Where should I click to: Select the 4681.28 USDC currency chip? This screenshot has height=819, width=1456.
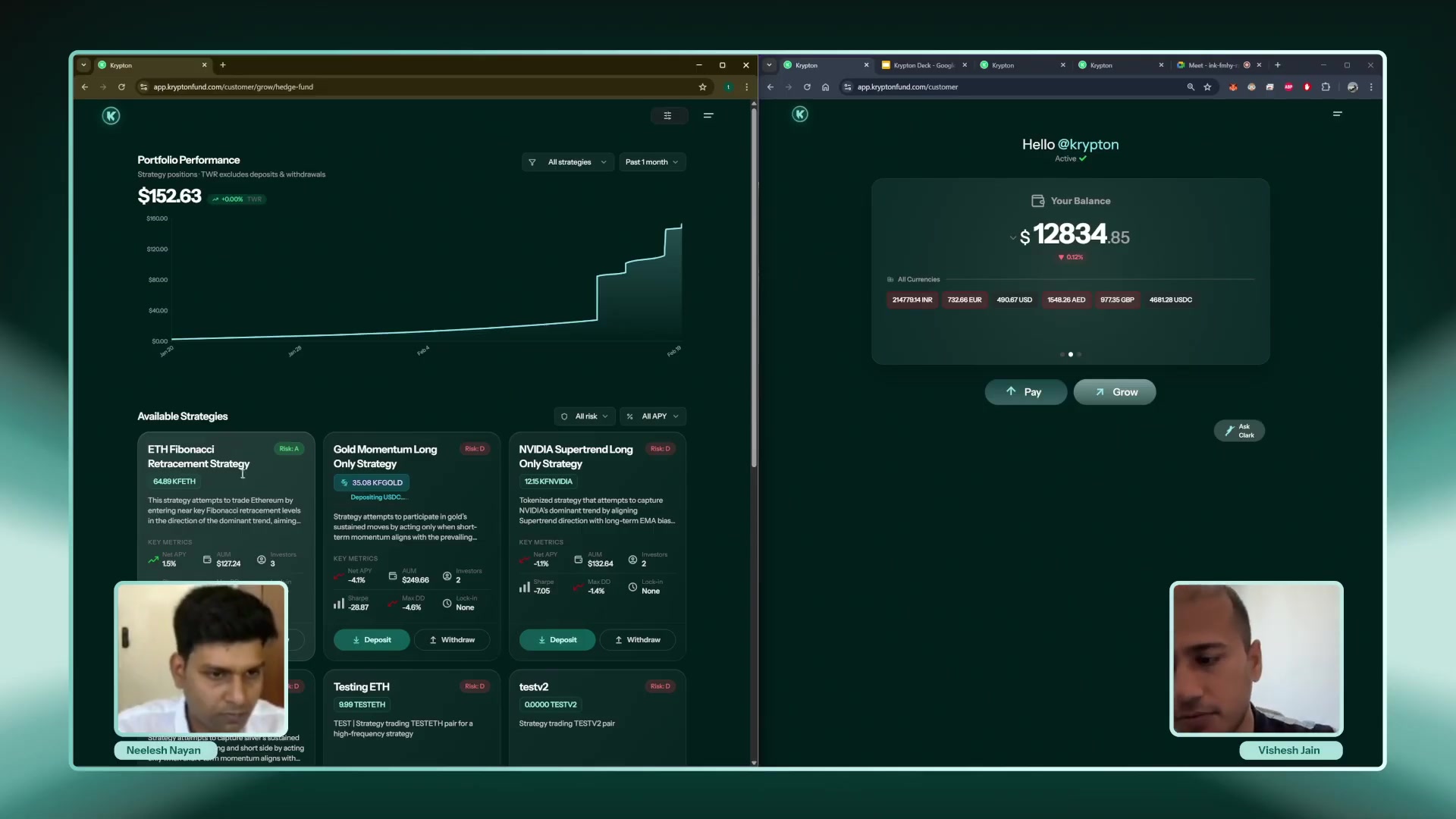(x=1170, y=300)
